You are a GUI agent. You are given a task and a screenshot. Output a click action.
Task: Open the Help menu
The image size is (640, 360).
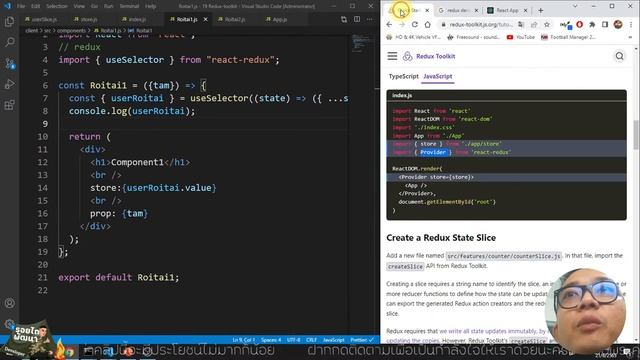click(151, 6)
